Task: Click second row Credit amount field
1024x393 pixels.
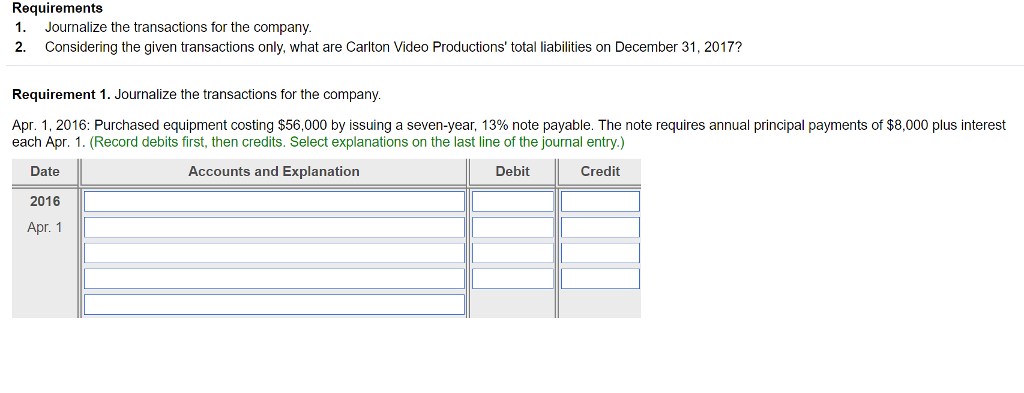Action: point(600,227)
